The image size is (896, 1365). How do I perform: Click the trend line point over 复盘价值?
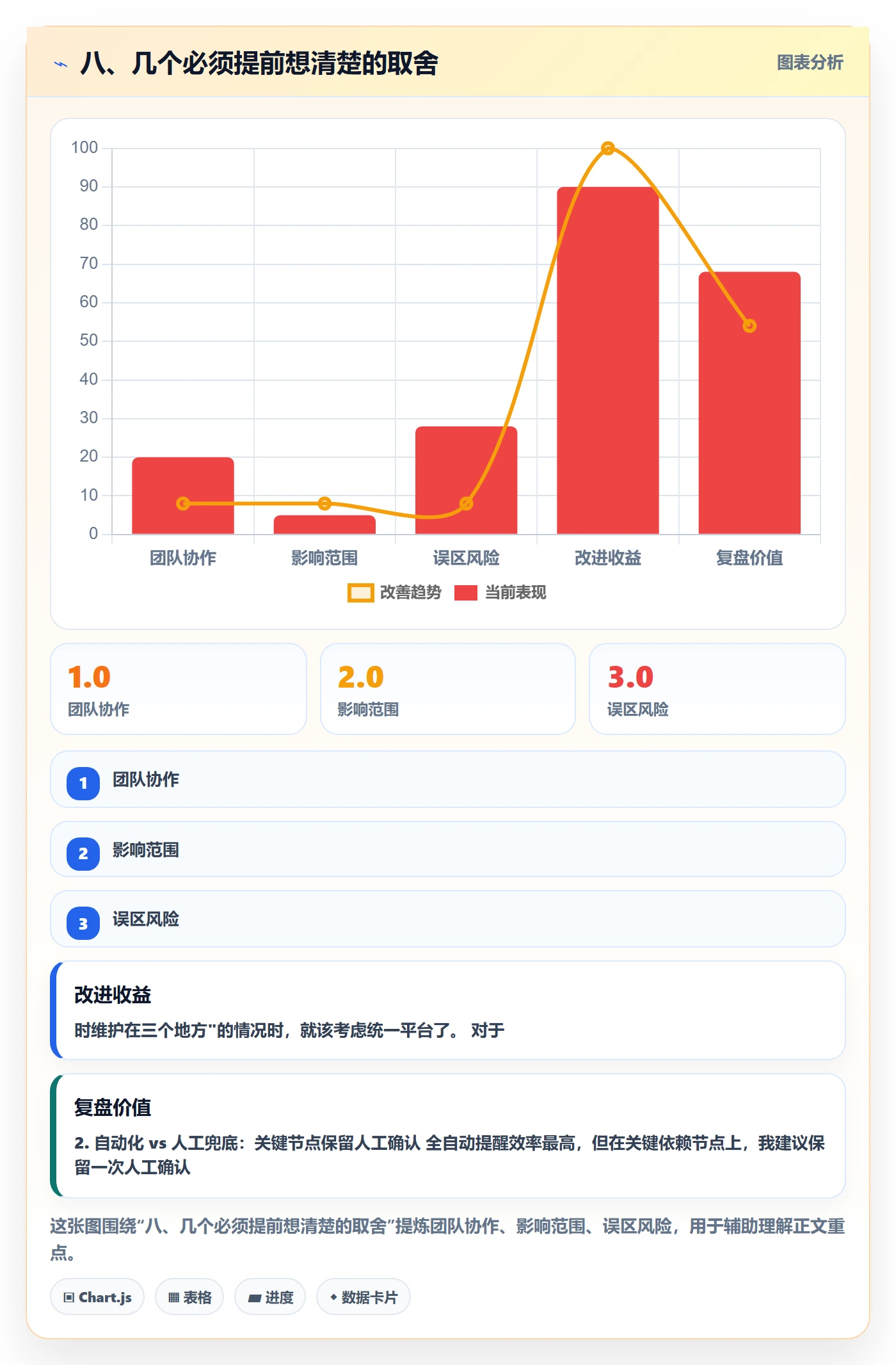[749, 326]
